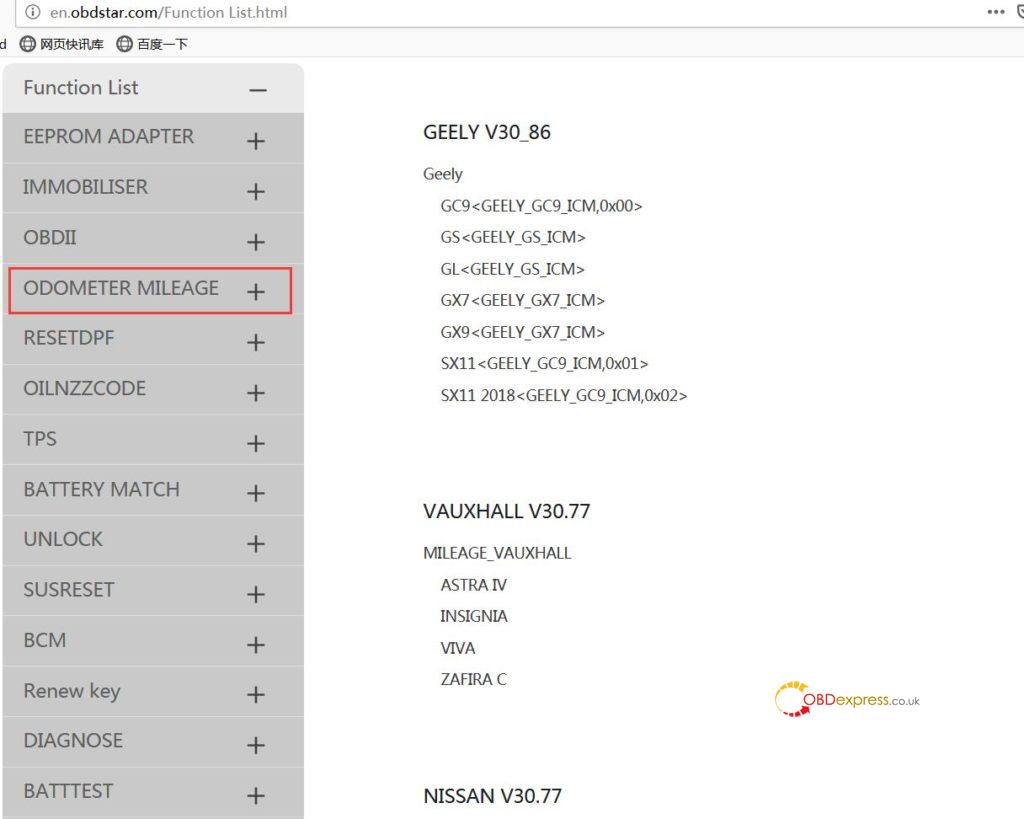This screenshot has height=819, width=1024.
Task: Click the ZAFIRA C entry
Action: click(x=473, y=680)
